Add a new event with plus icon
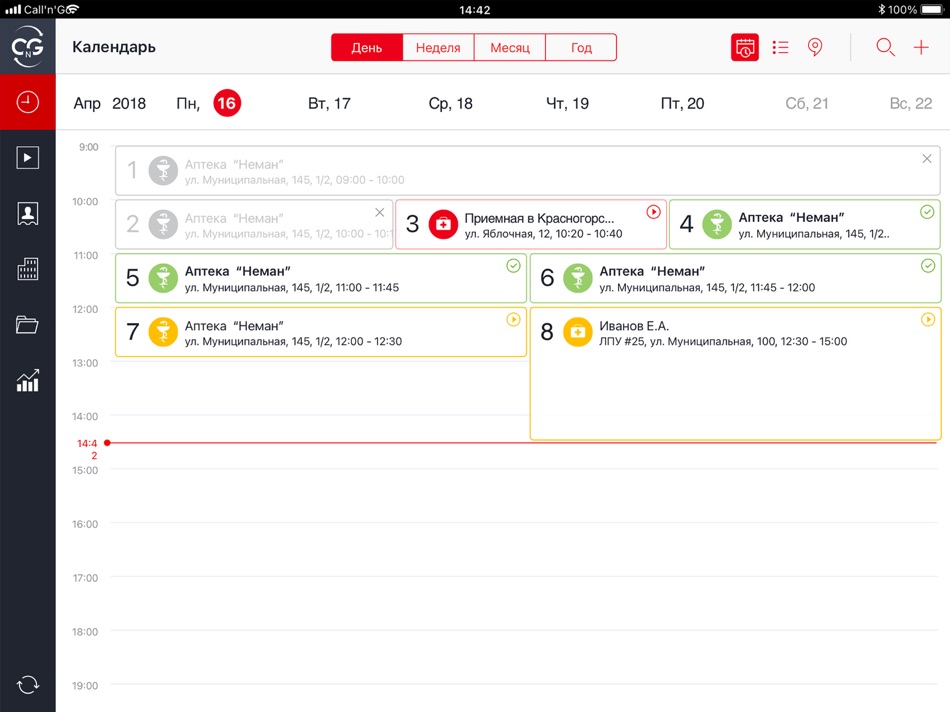Screen dimensions: 950x712 click(921, 47)
